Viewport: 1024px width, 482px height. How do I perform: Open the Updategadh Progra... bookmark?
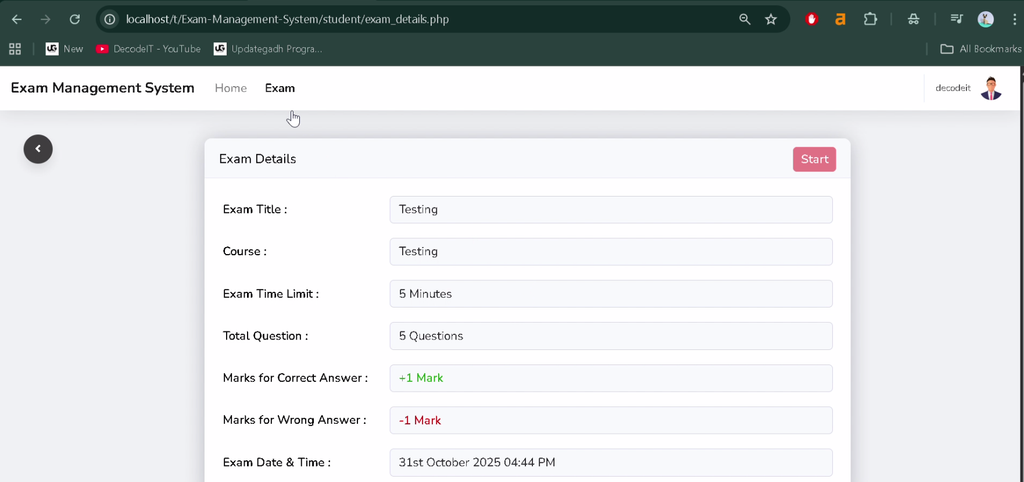pos(268,48)
